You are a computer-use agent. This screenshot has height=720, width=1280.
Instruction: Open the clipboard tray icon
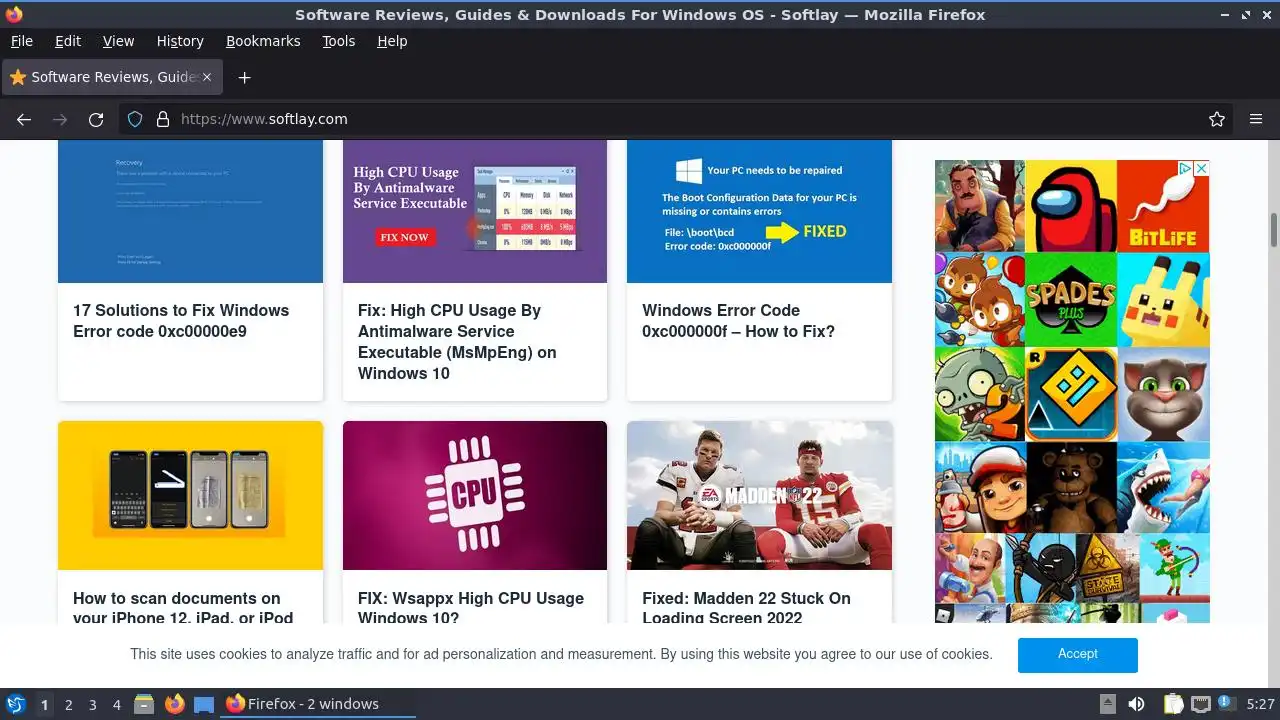[x=1173, y=704]
